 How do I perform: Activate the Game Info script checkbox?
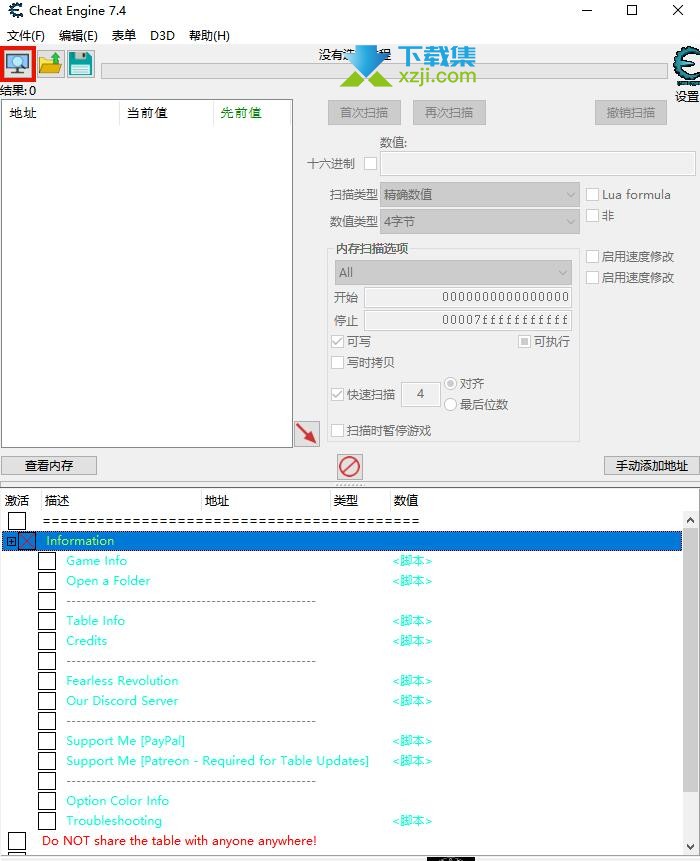[x=47, y=561]
